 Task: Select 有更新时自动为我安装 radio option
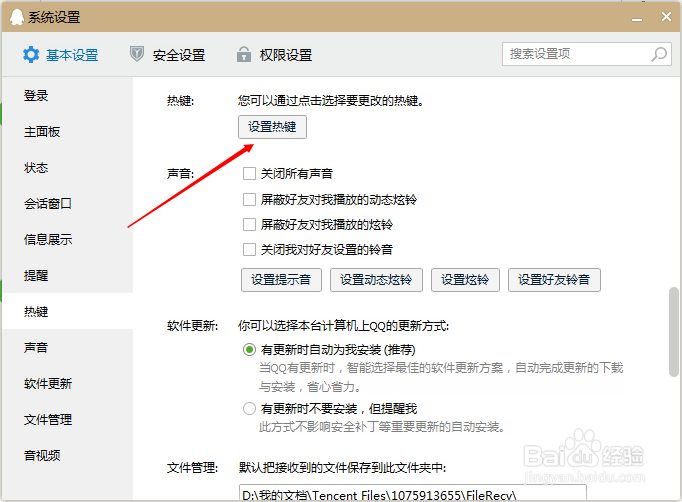(x=249, y=350)
